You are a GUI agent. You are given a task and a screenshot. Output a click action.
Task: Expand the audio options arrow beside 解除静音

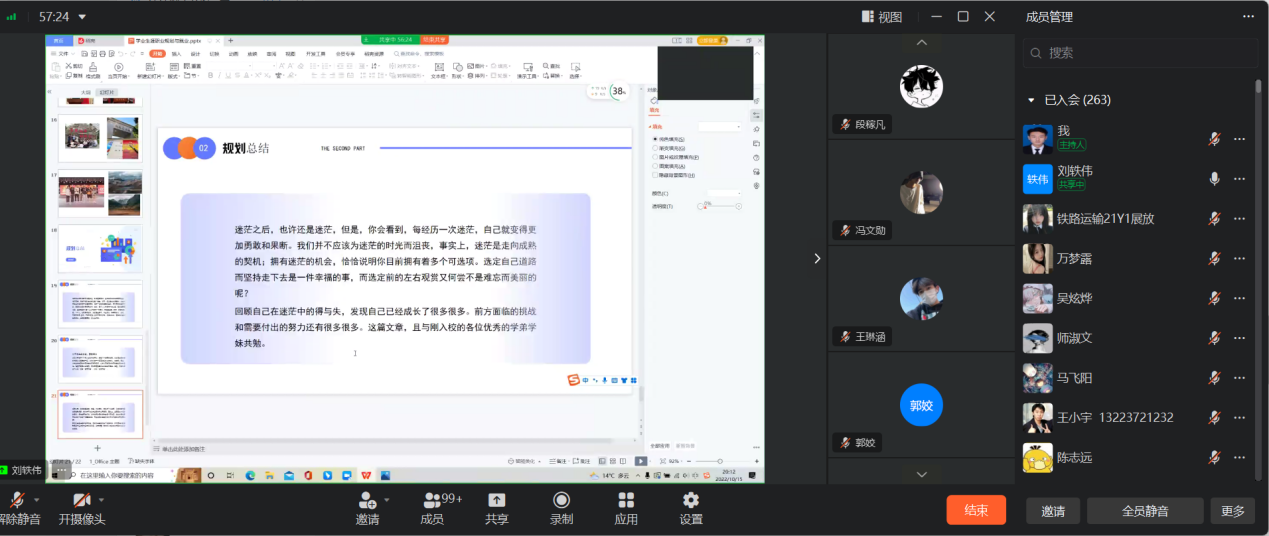pos(37,499)
